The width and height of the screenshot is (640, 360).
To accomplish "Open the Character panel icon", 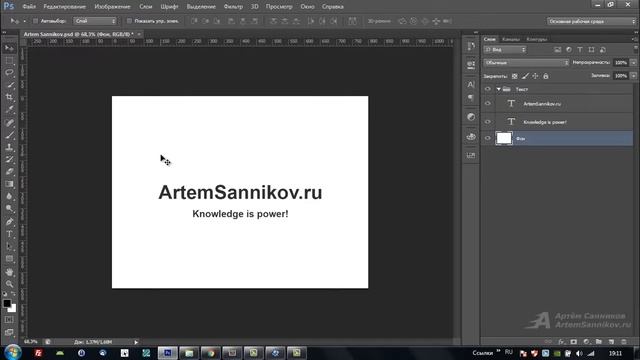I will coord(471,84).
